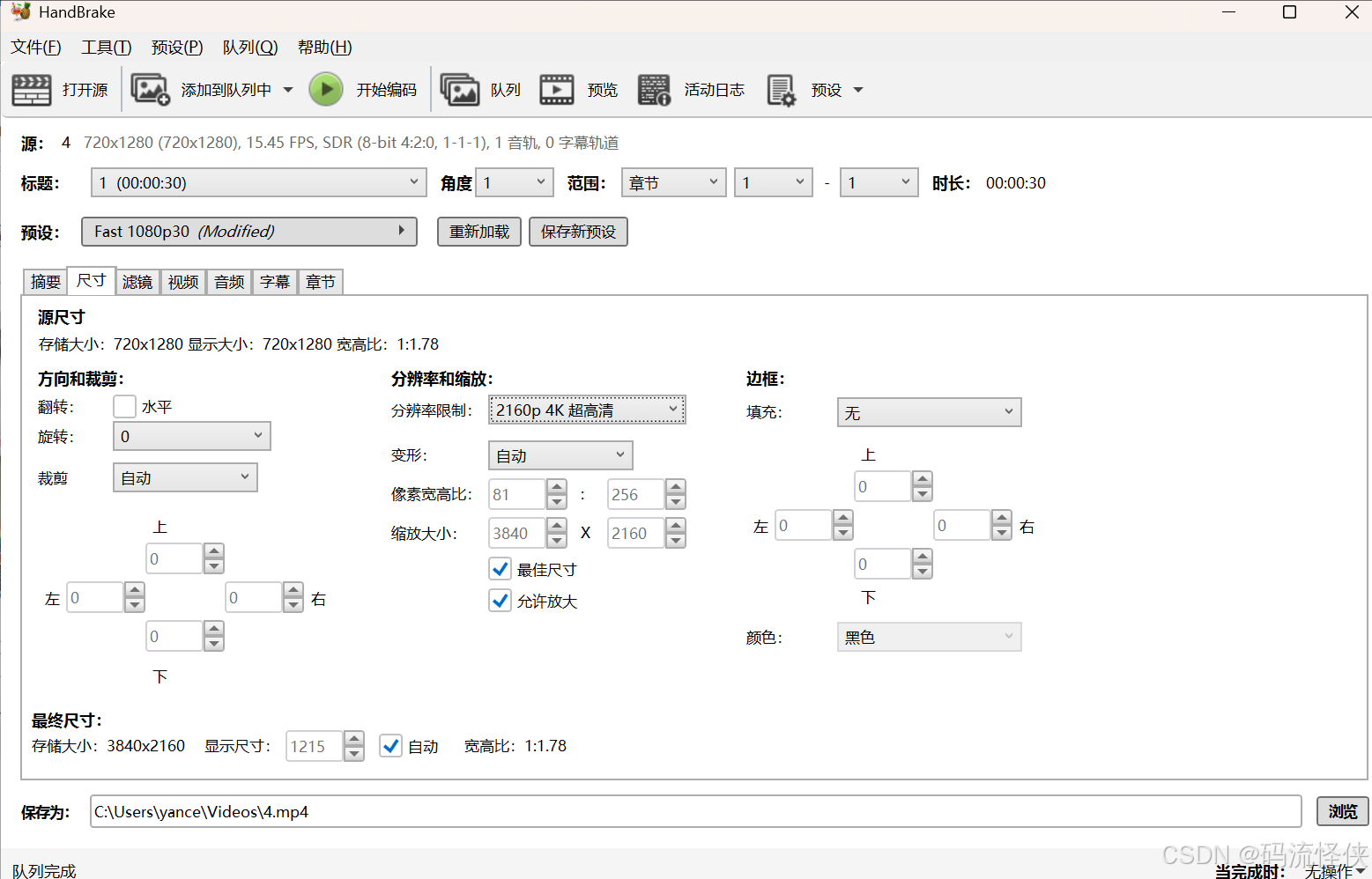The width and height of the screenshot is (1372, 879).
Task: Open the Range type 章节 dropdown
Action: tap(673, 182)
